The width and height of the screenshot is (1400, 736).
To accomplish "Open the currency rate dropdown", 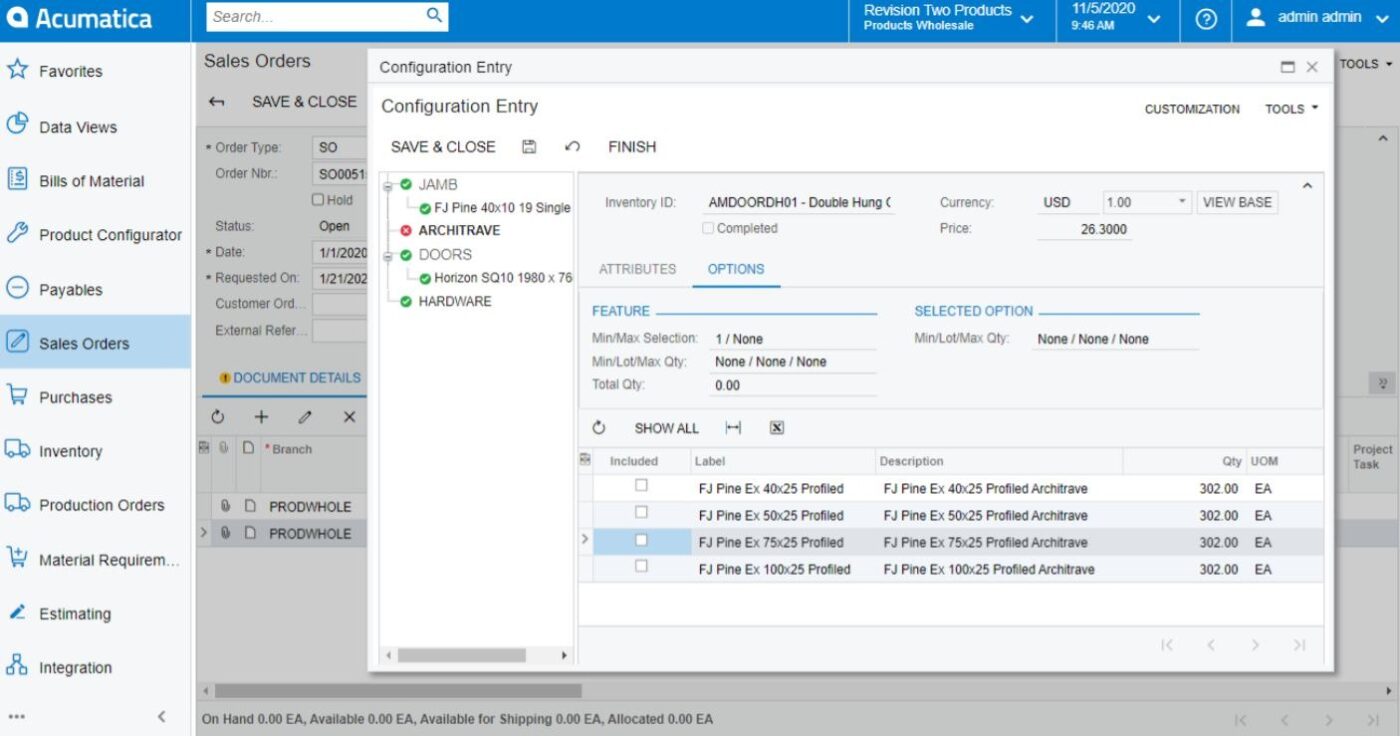I will 1183,201.
